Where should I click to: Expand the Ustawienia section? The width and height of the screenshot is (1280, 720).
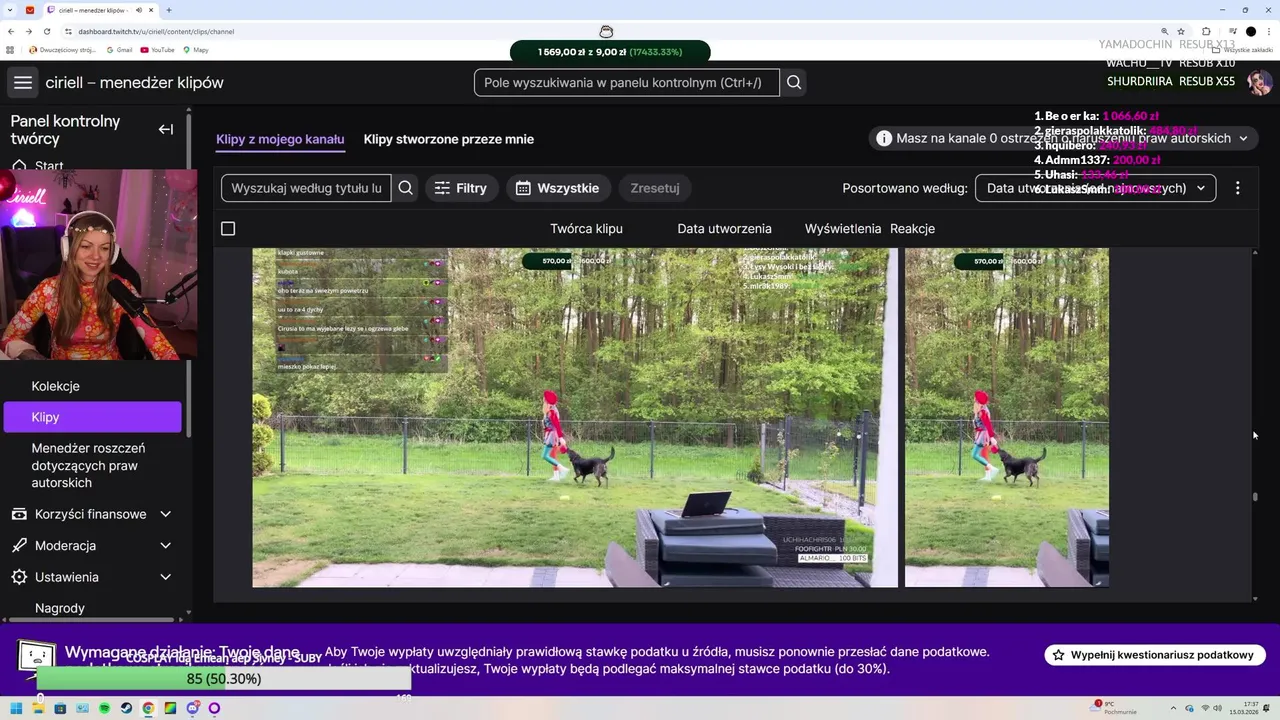click(92, 577)
